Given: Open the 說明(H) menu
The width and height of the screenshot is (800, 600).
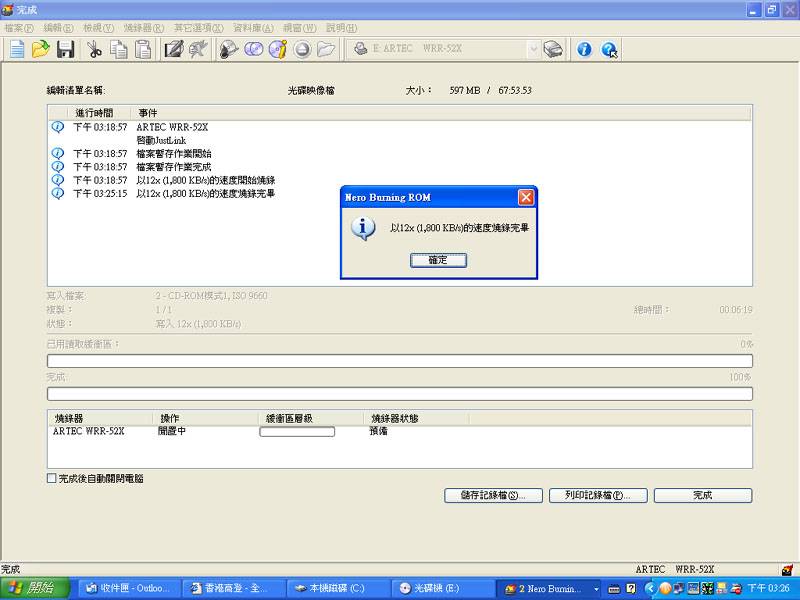Looking at the screenshot, I should click(x=341, y=28).
